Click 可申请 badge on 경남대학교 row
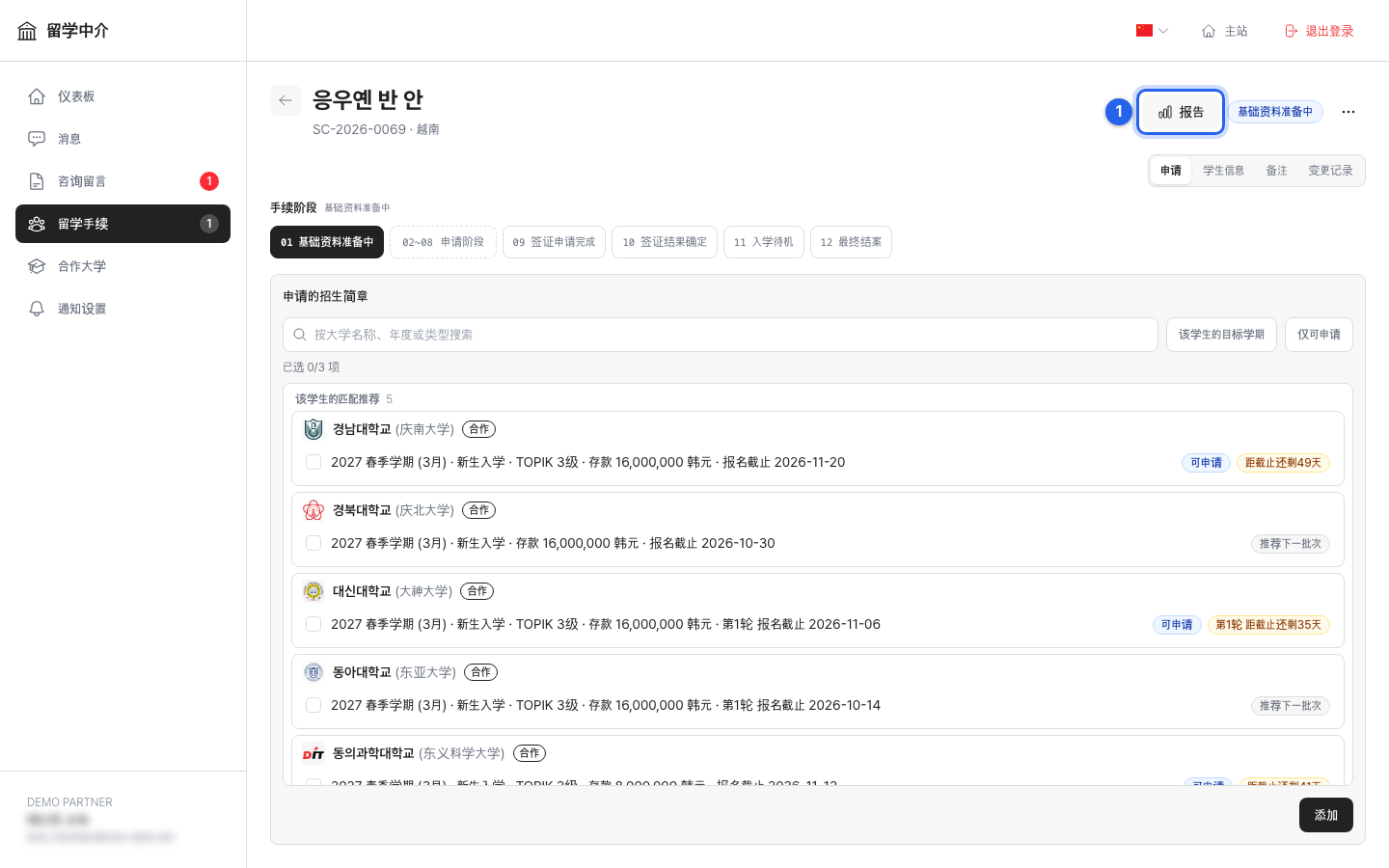 [x=1206, y=463]
